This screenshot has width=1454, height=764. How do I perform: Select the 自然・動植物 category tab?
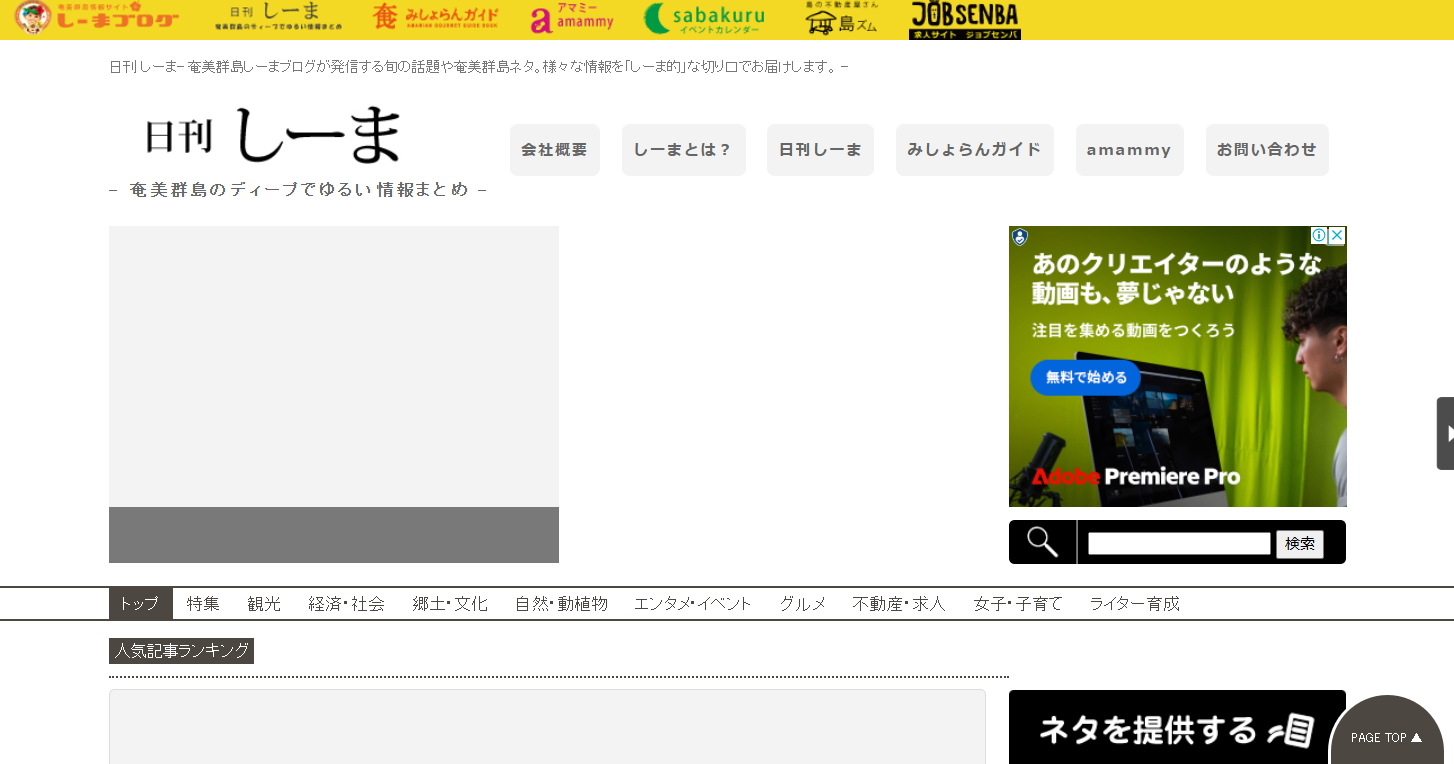(x=561, y=604)
